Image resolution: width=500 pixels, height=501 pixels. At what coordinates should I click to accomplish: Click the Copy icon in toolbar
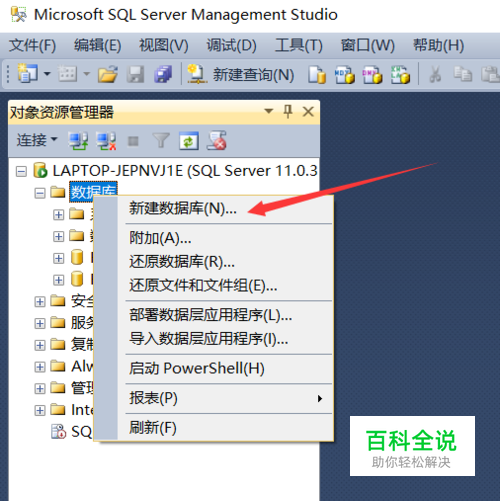(463, 74)
